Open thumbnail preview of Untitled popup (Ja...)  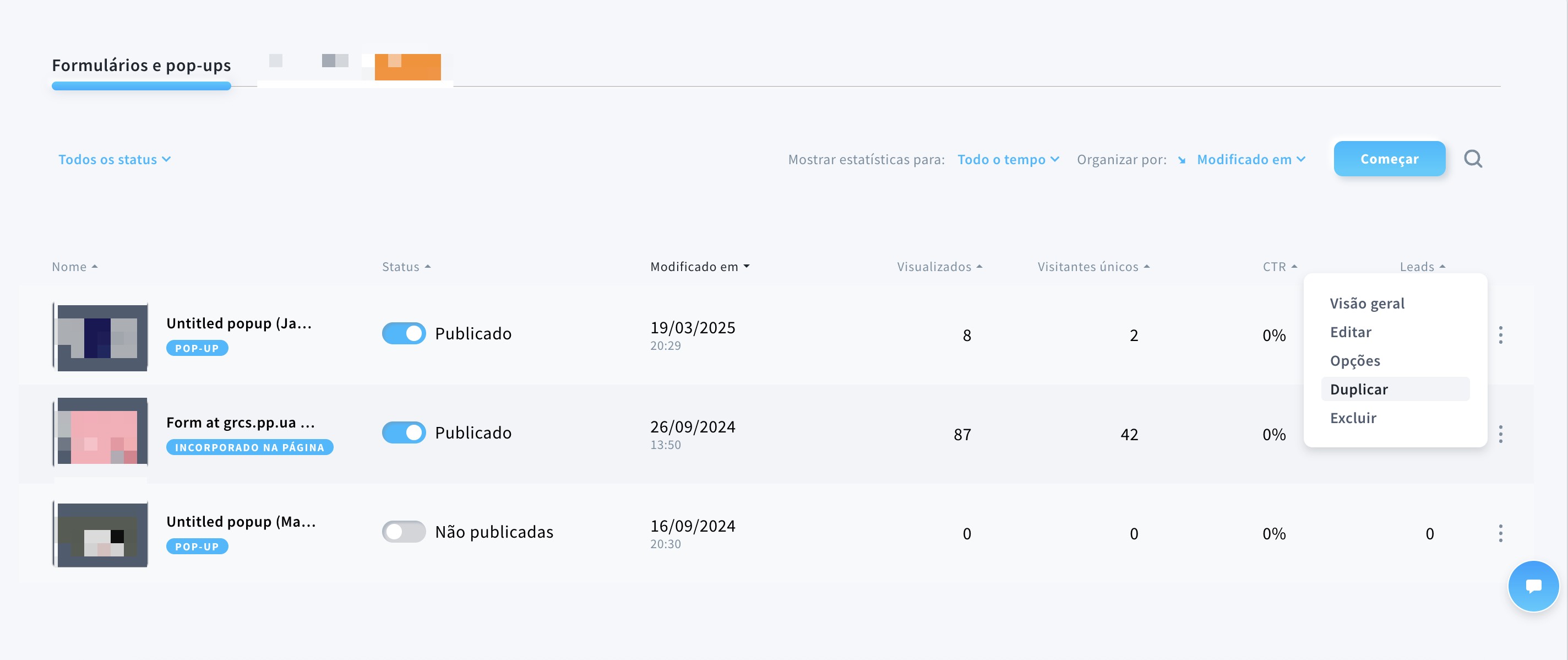coord(100,337)
